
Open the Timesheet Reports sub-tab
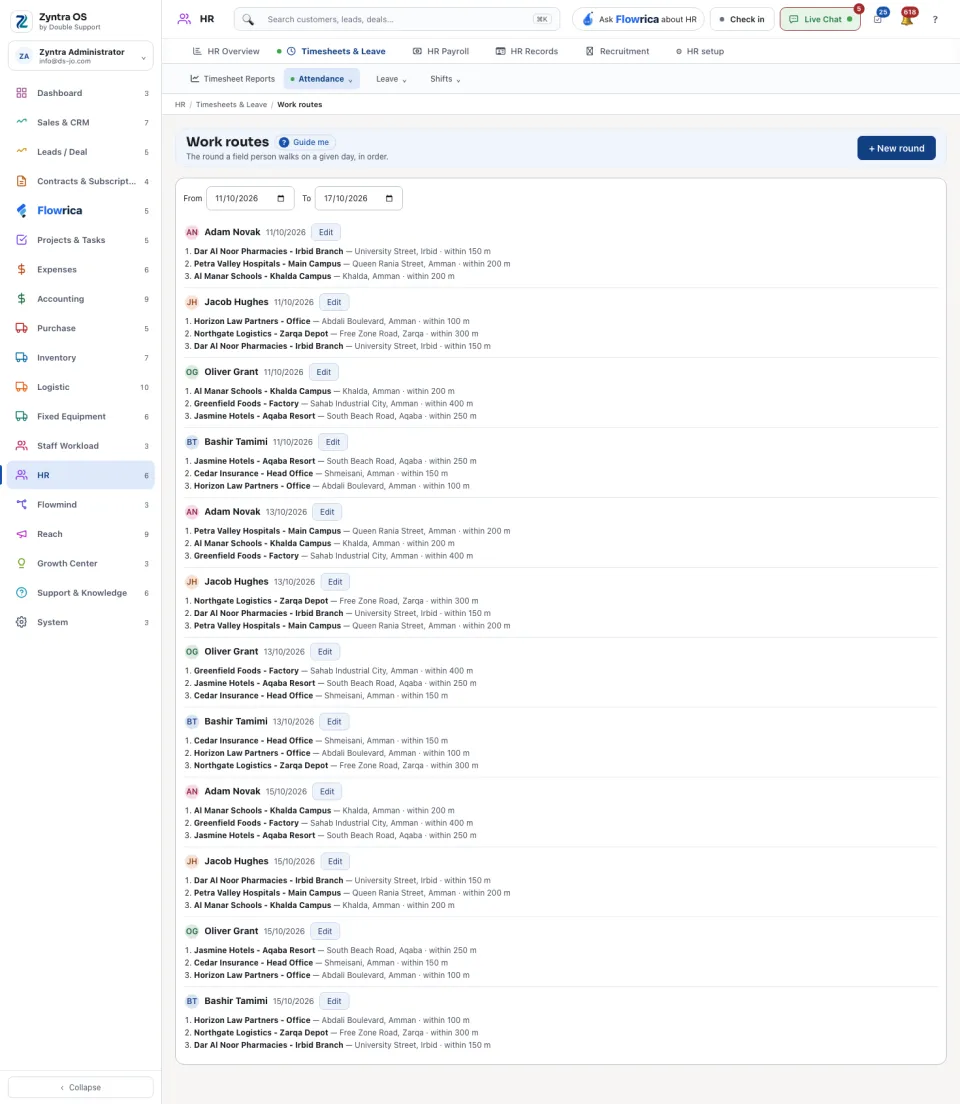click(x=232, y=79)
